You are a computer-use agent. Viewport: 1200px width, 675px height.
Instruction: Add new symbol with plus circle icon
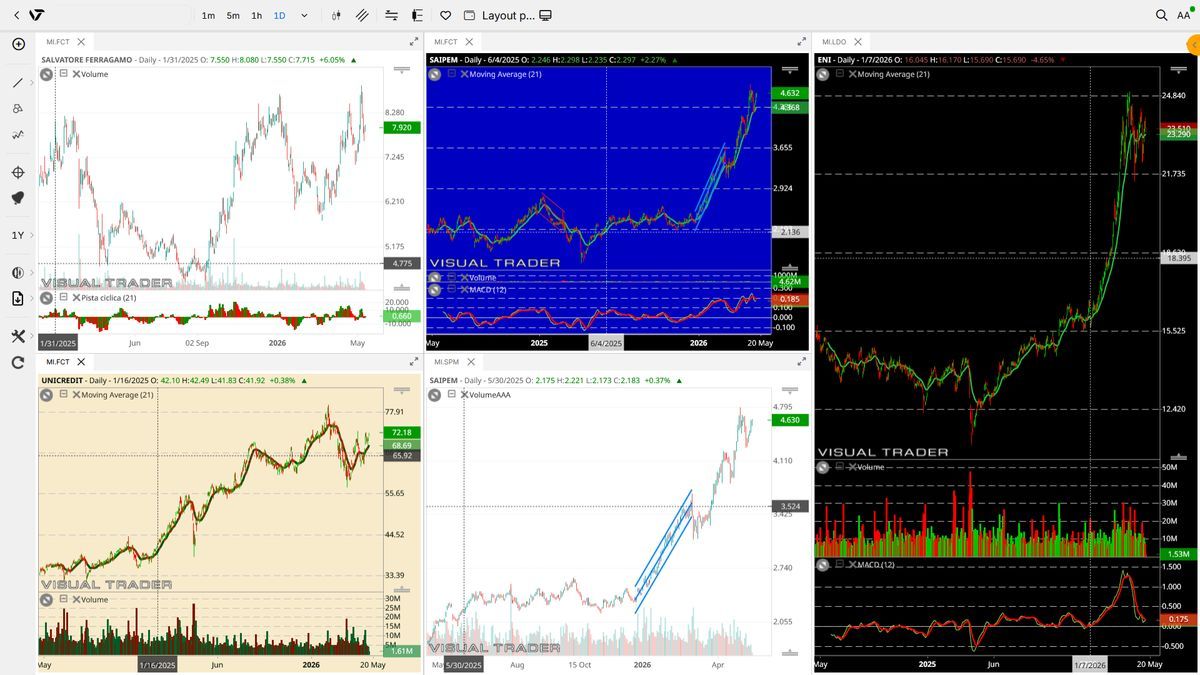click(x=18, y=44)
